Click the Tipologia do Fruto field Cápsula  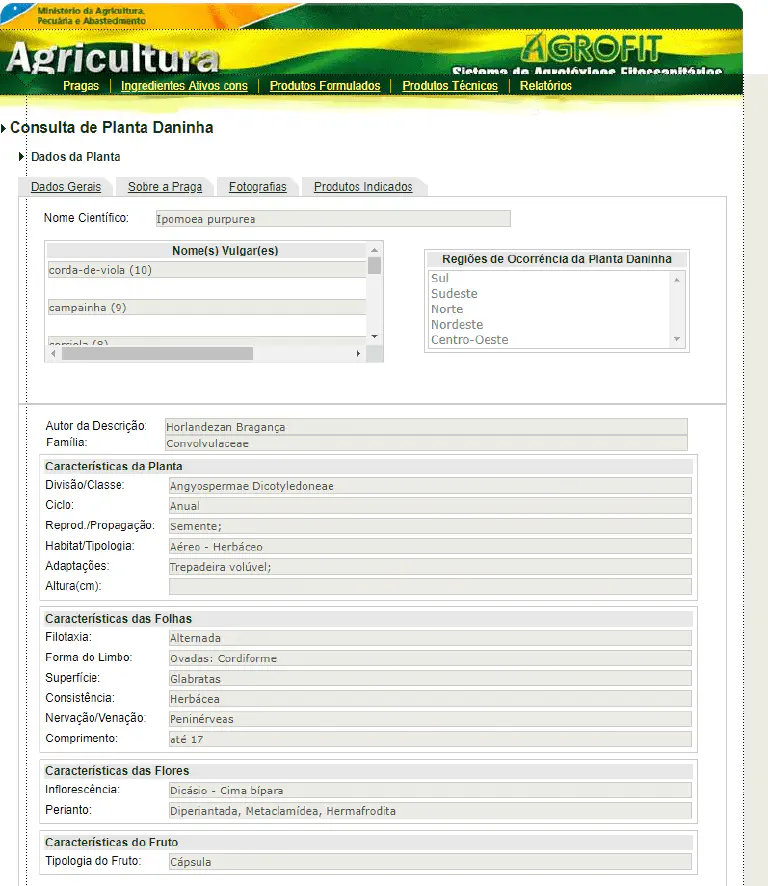[x=430, y=862]
